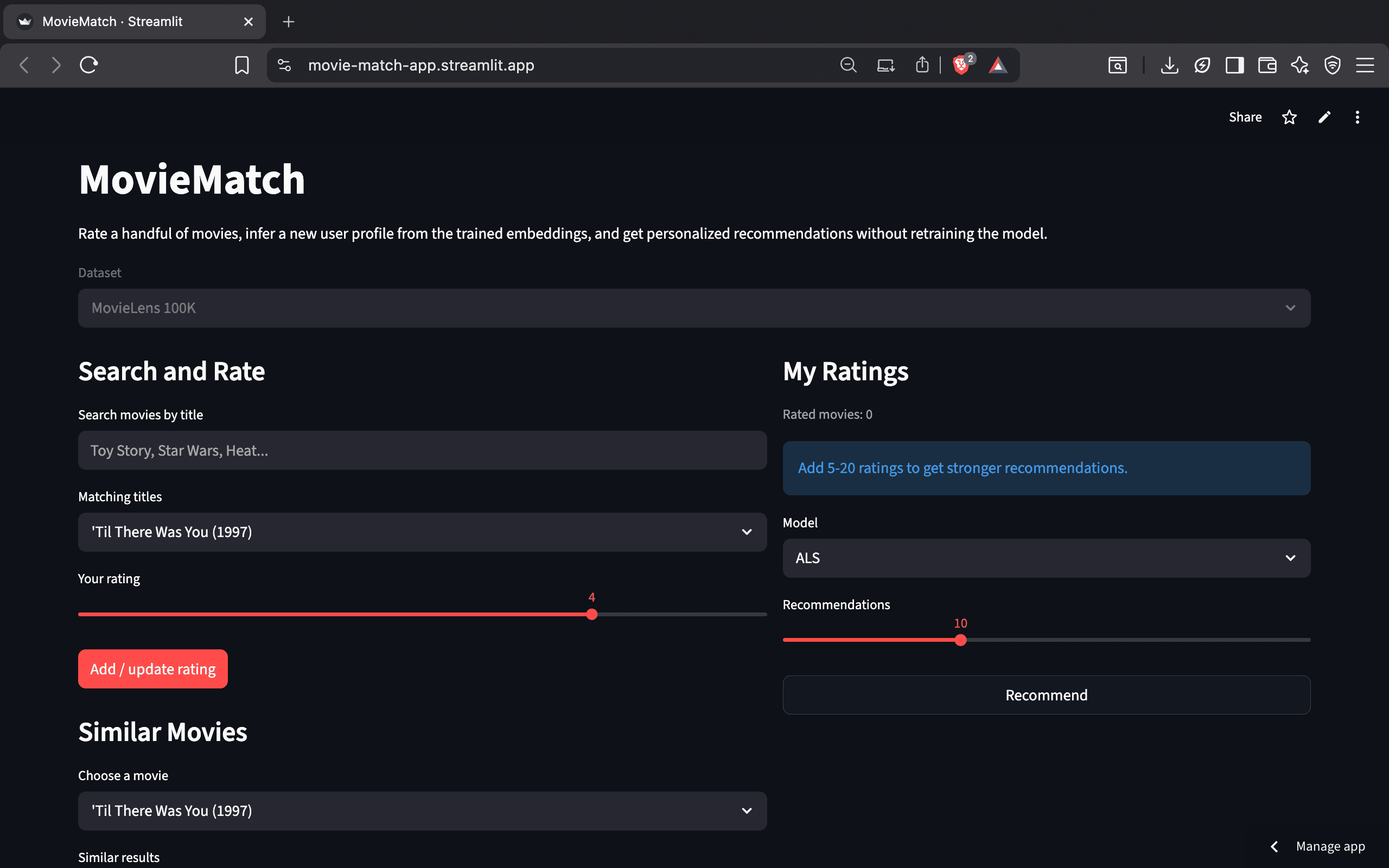
Task: Open Brave Shields from the address bar
Action: point(961,65)
